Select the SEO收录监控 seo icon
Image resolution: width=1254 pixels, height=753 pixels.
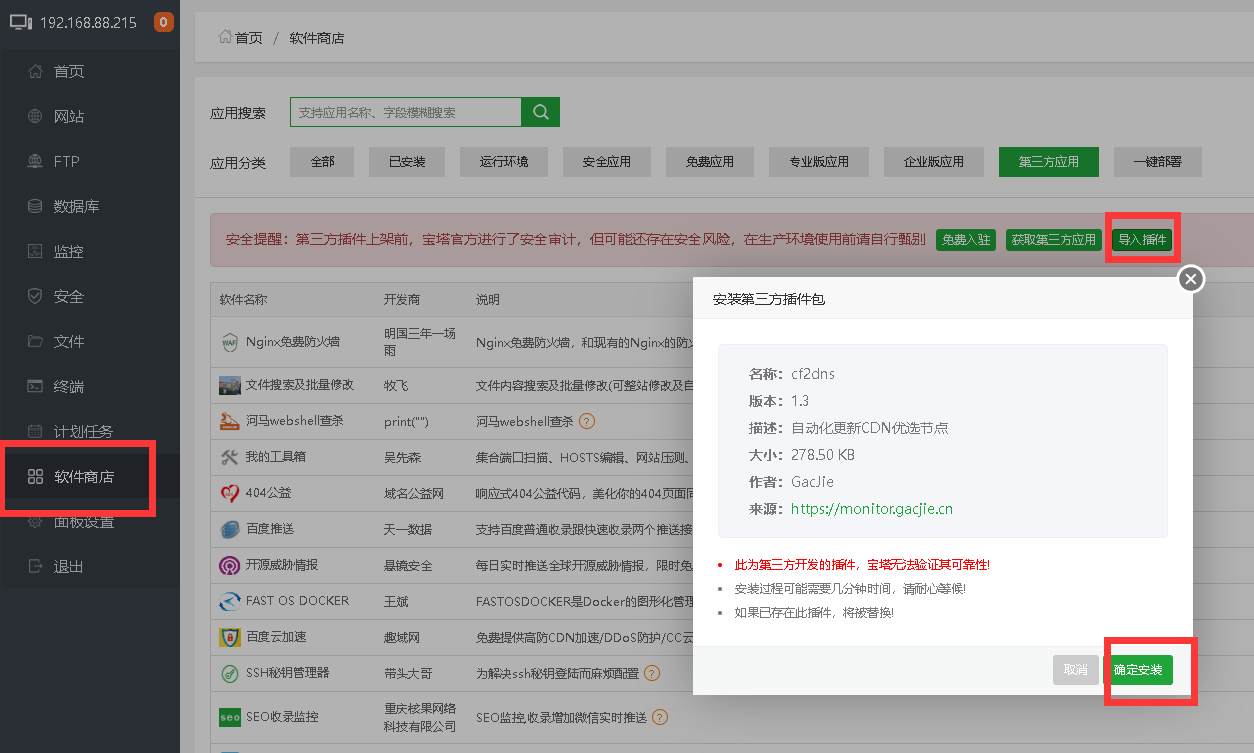[x=230, y=717]
